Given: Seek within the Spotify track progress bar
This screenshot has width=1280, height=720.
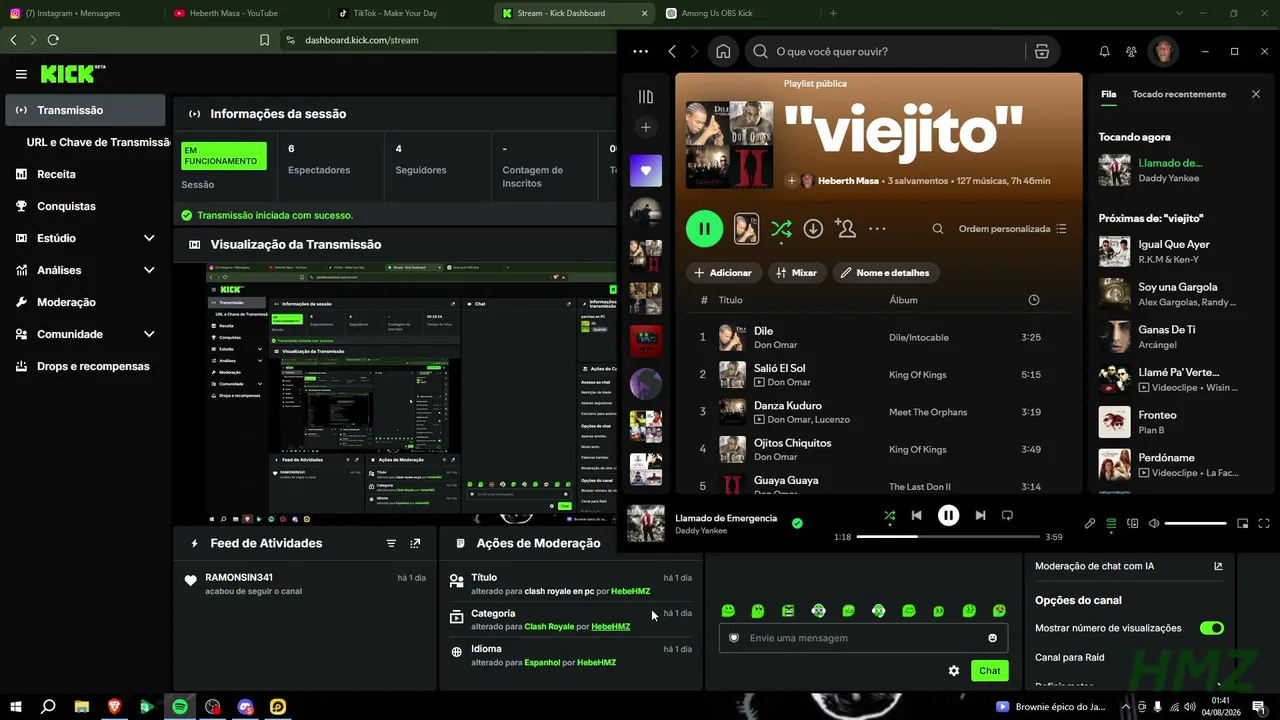Looking at the screenshot, I should click(x=948, y=537).
